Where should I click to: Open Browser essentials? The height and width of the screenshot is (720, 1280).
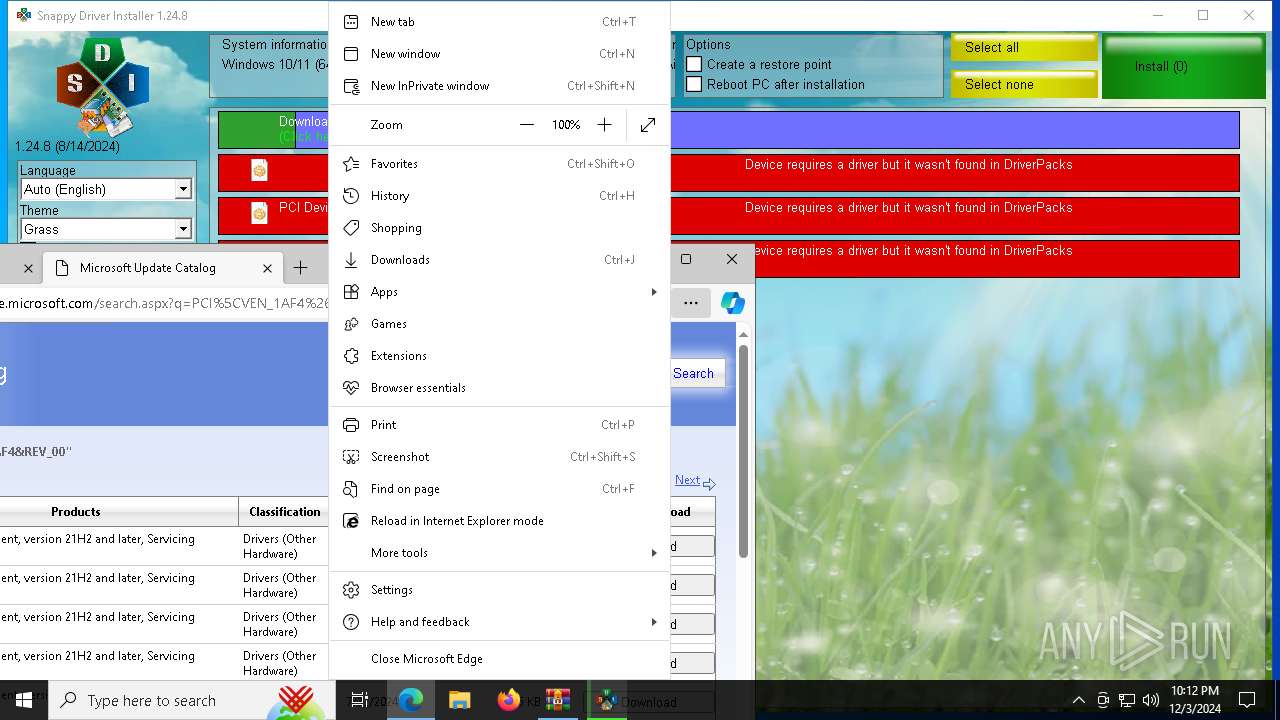(499, 388)
